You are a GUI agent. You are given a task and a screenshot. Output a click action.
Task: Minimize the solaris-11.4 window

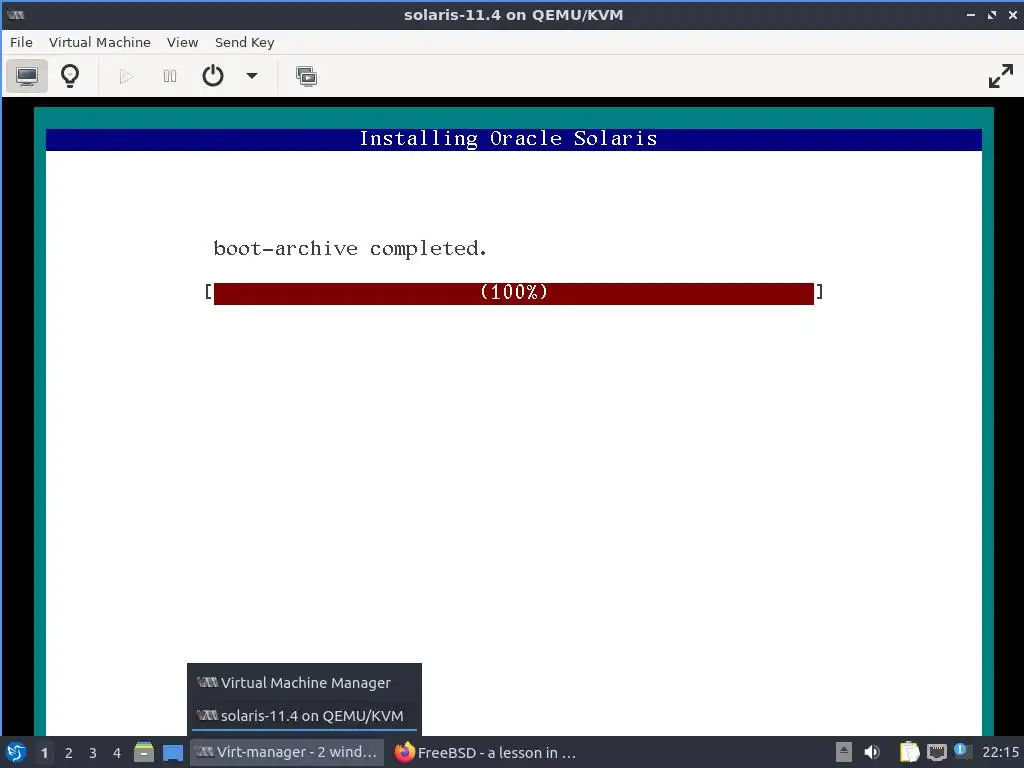click(970, 15)
